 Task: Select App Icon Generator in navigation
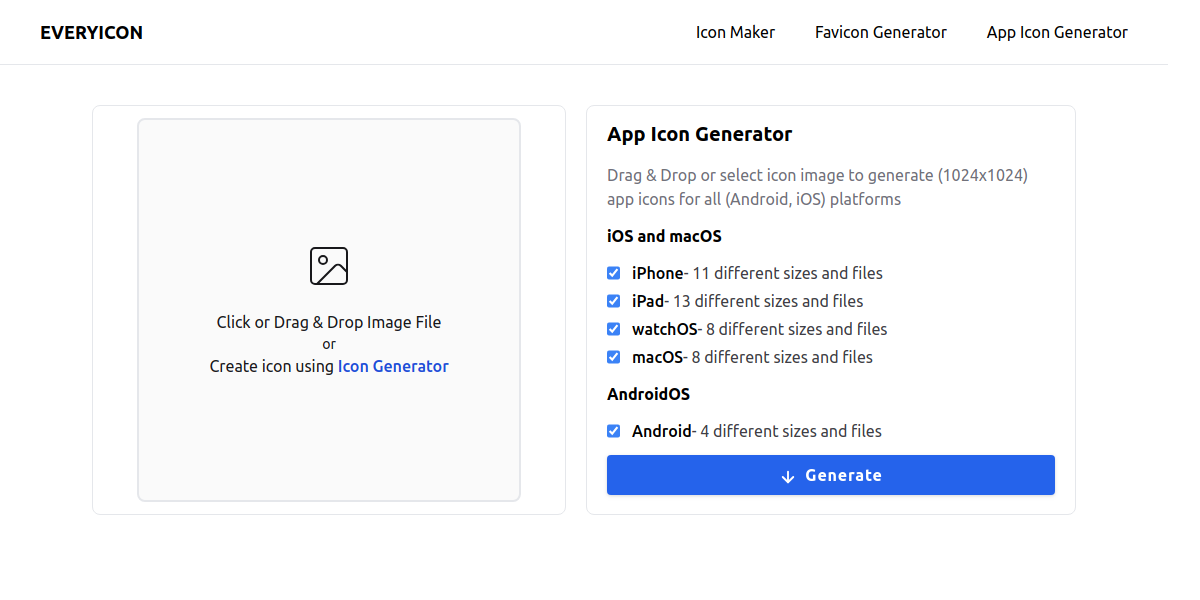[x=1057, y=32]
